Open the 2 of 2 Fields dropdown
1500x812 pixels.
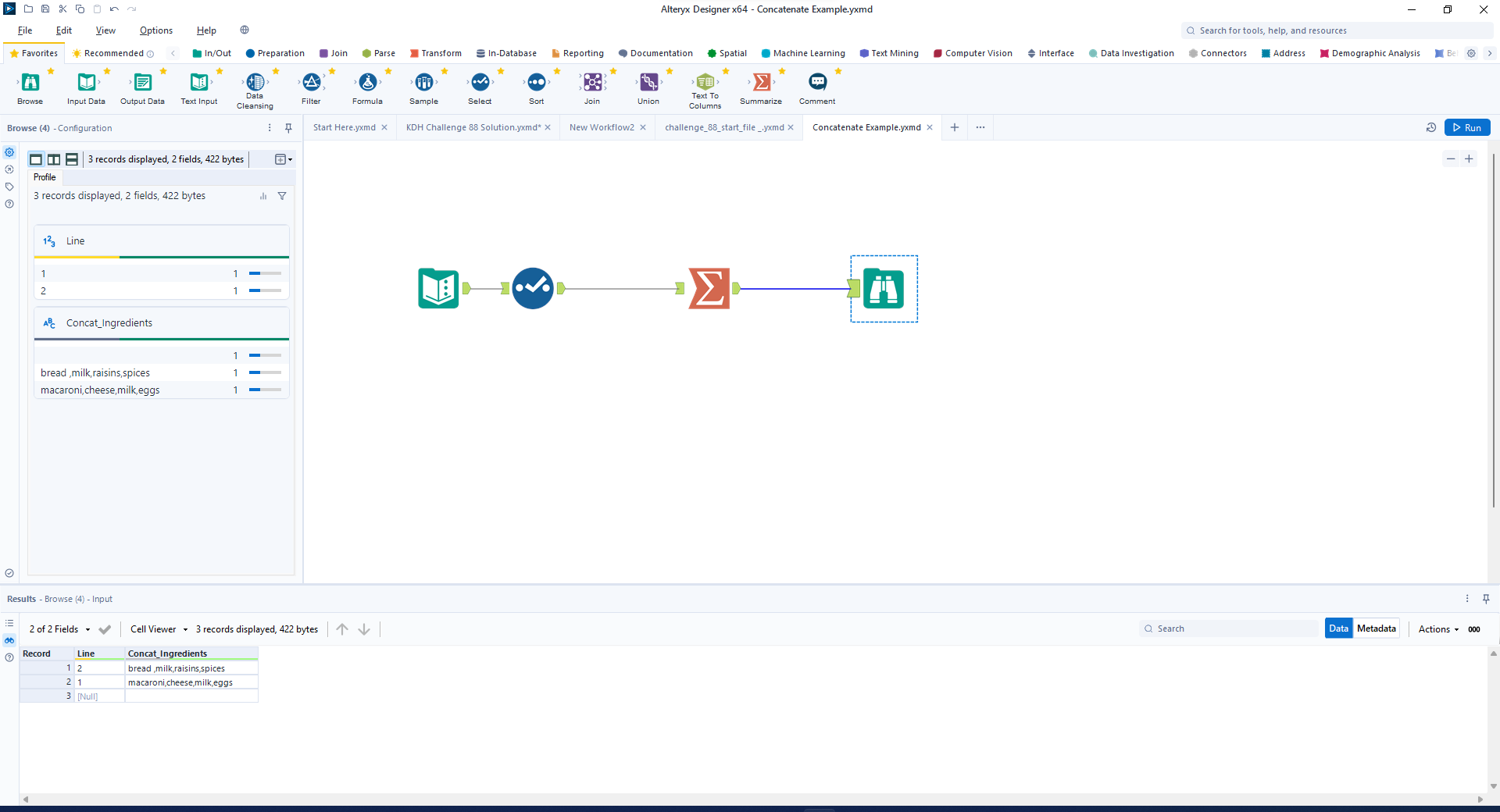[60, 629]
